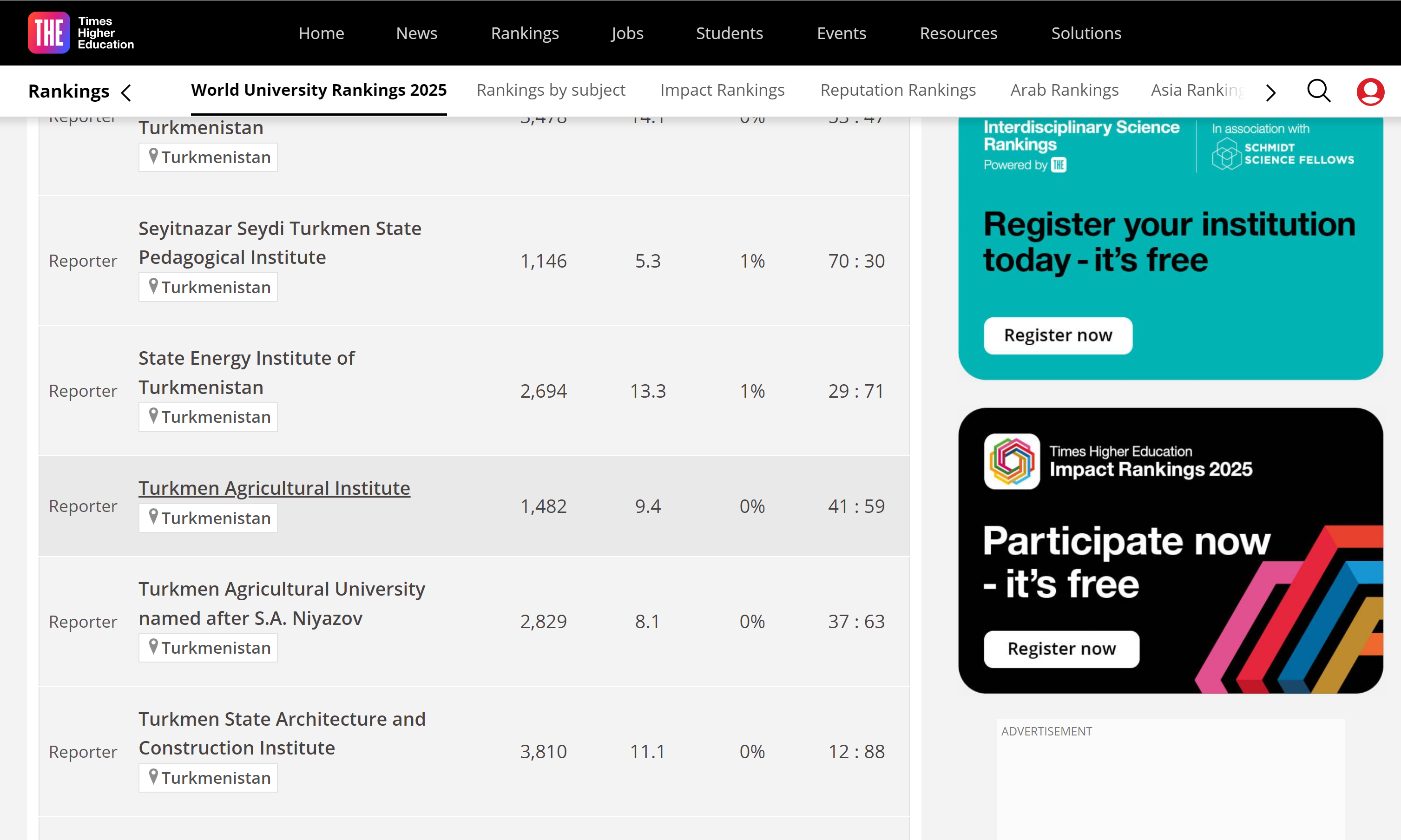Open the red user account icon
This screenshot has height=840, width=1401.
tap(1370, 91)
